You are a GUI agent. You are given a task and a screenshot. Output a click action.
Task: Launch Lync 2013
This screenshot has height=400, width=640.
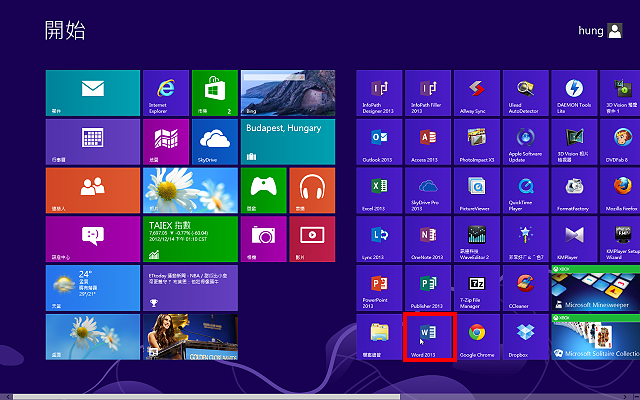coord(379,239)
